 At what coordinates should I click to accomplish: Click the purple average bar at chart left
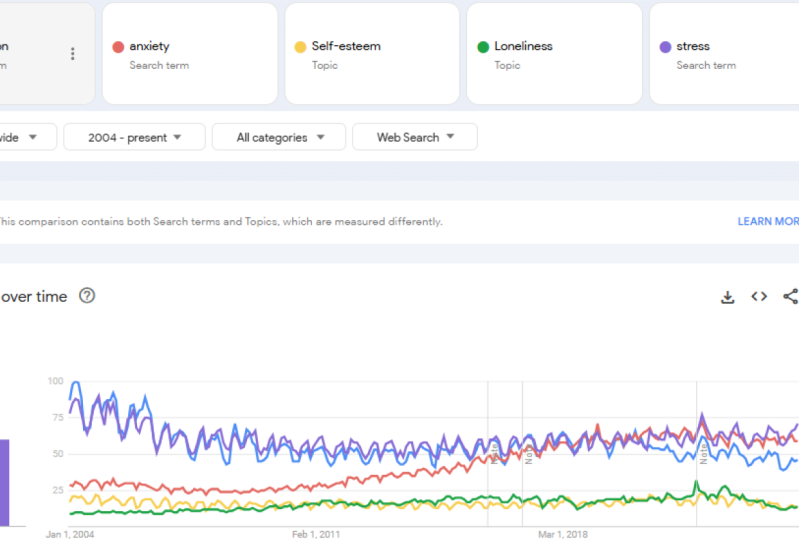(5, 482)
